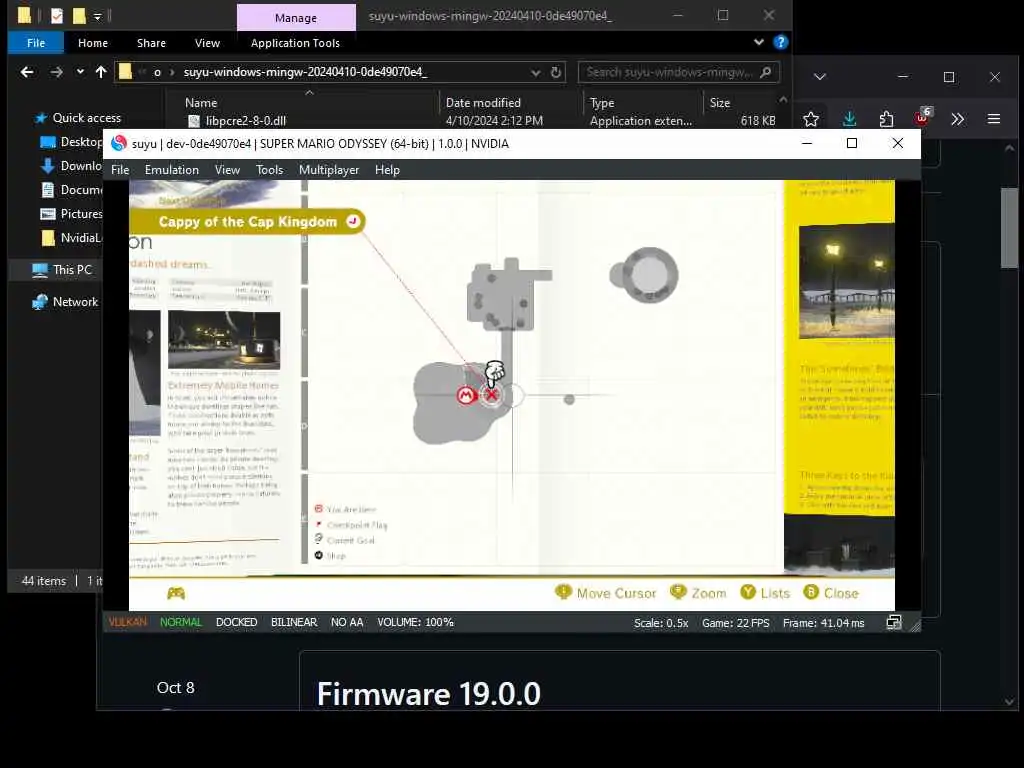Viewport: 1024px width, 768px height.
Task: Open the Share ribbon tab in File Explorer
Action: click(x=151, y=43)
